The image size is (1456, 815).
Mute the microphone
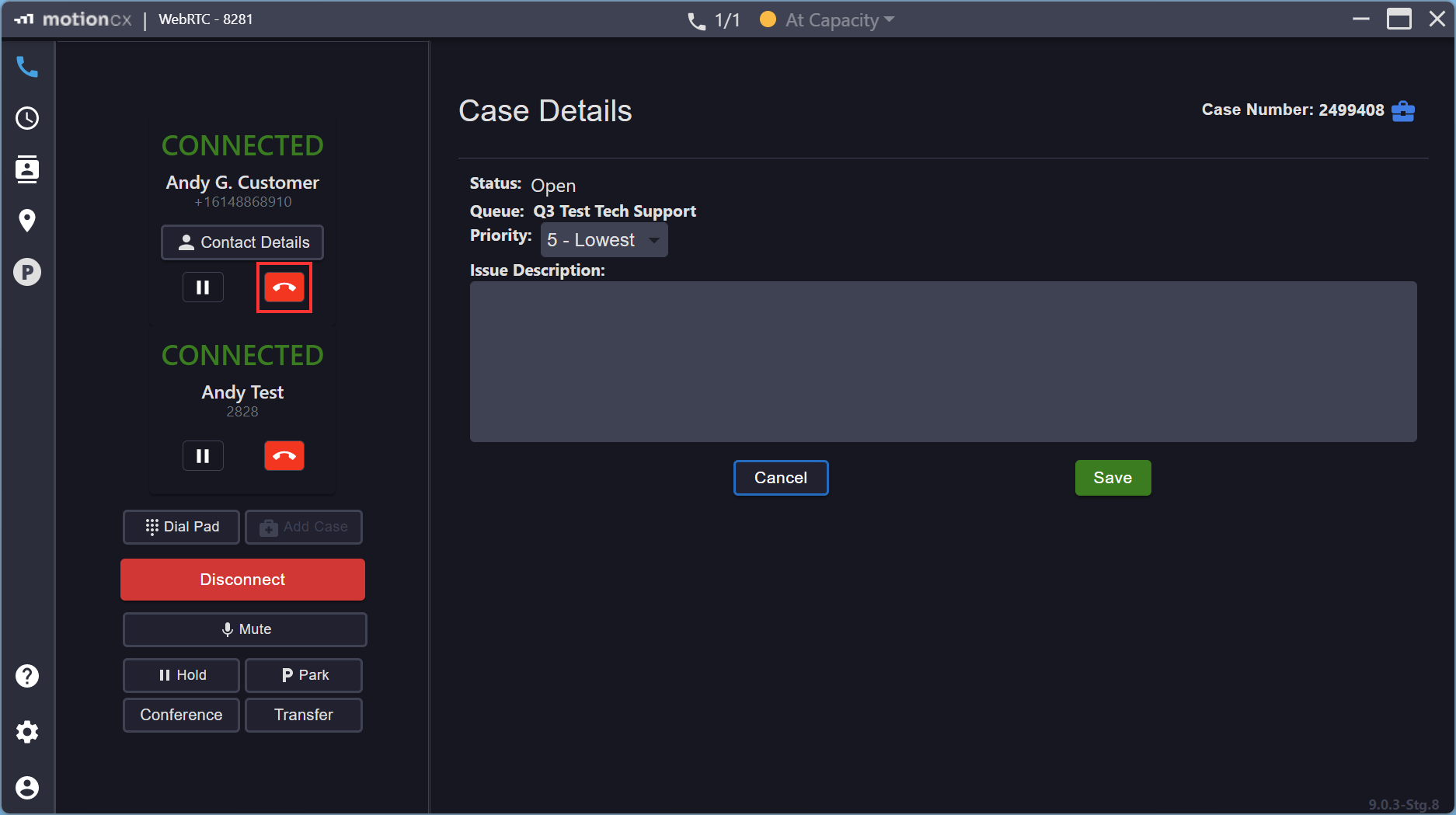(245, 629)
